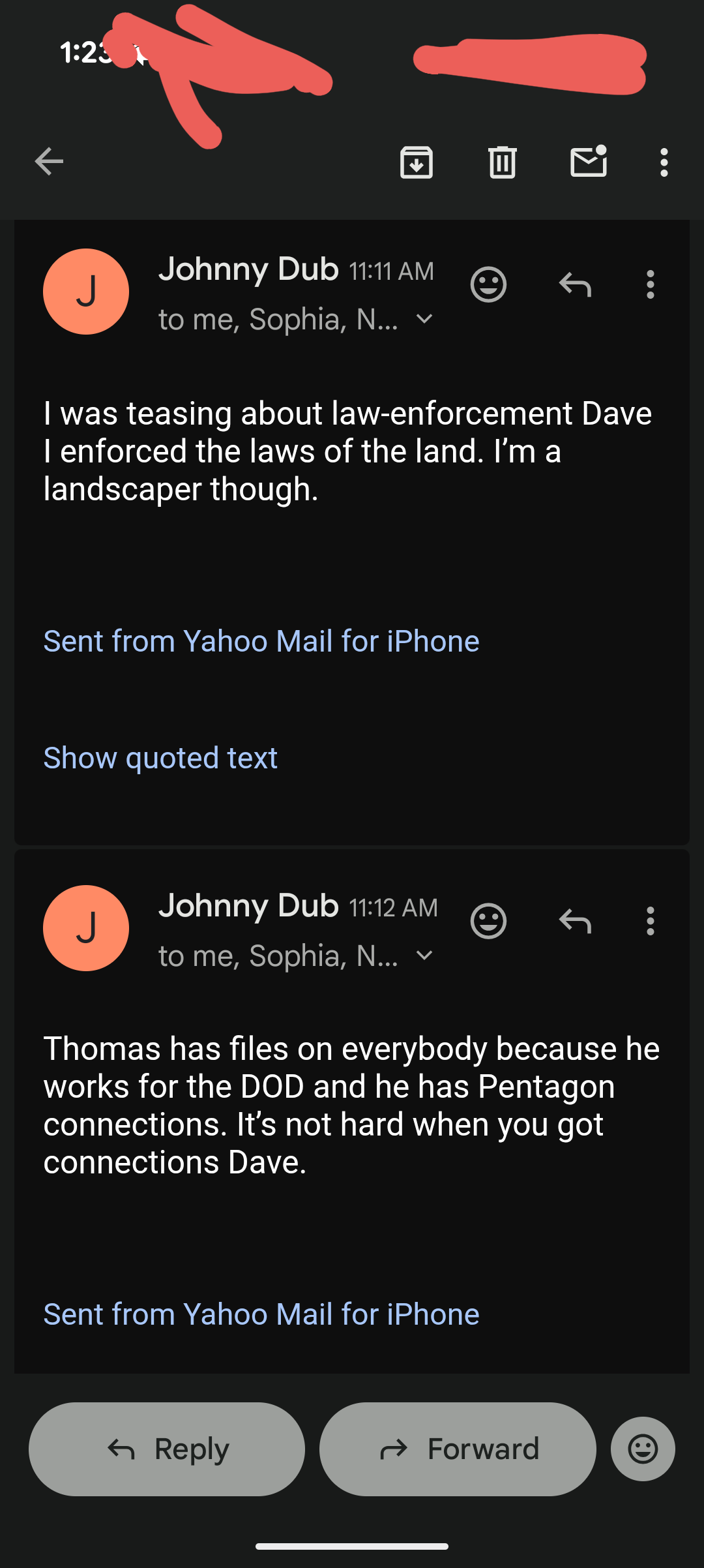
Task: Reply to the 11:12 AM message
Action: coord(575,922)
